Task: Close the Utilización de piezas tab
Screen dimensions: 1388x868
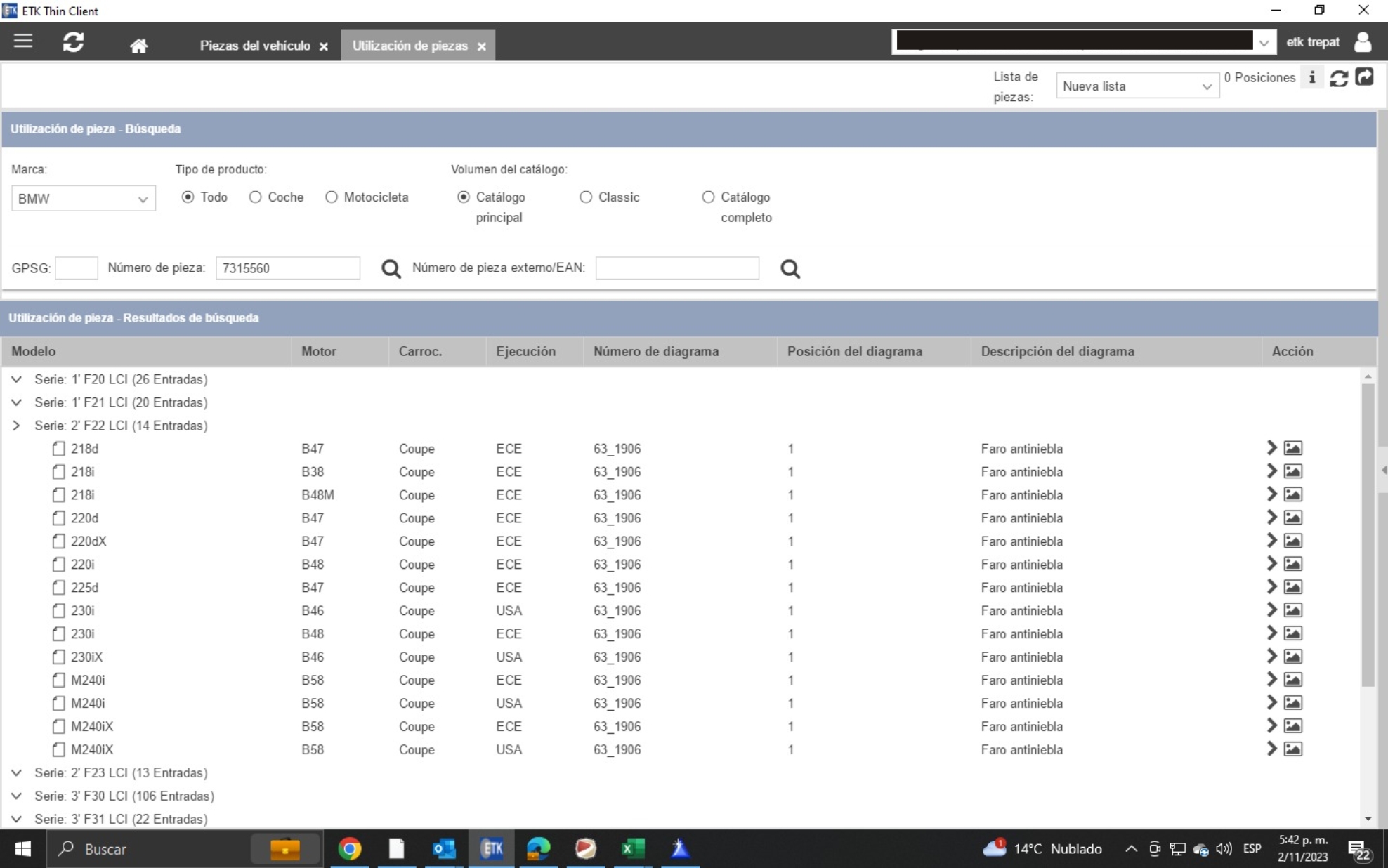Action: [x=482, y=46]
